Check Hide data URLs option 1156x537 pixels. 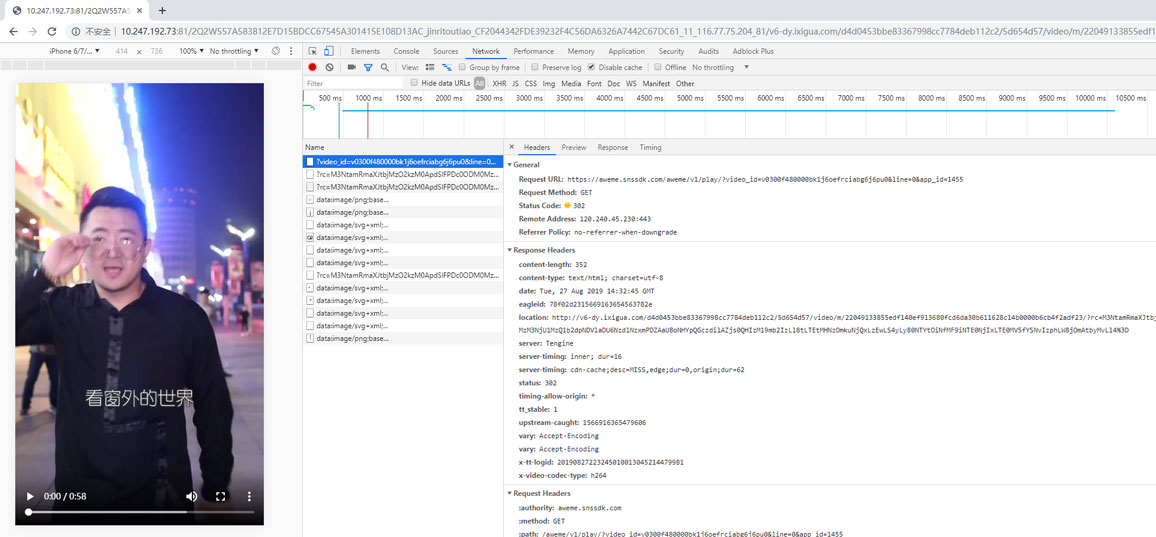tap(415, 83)
